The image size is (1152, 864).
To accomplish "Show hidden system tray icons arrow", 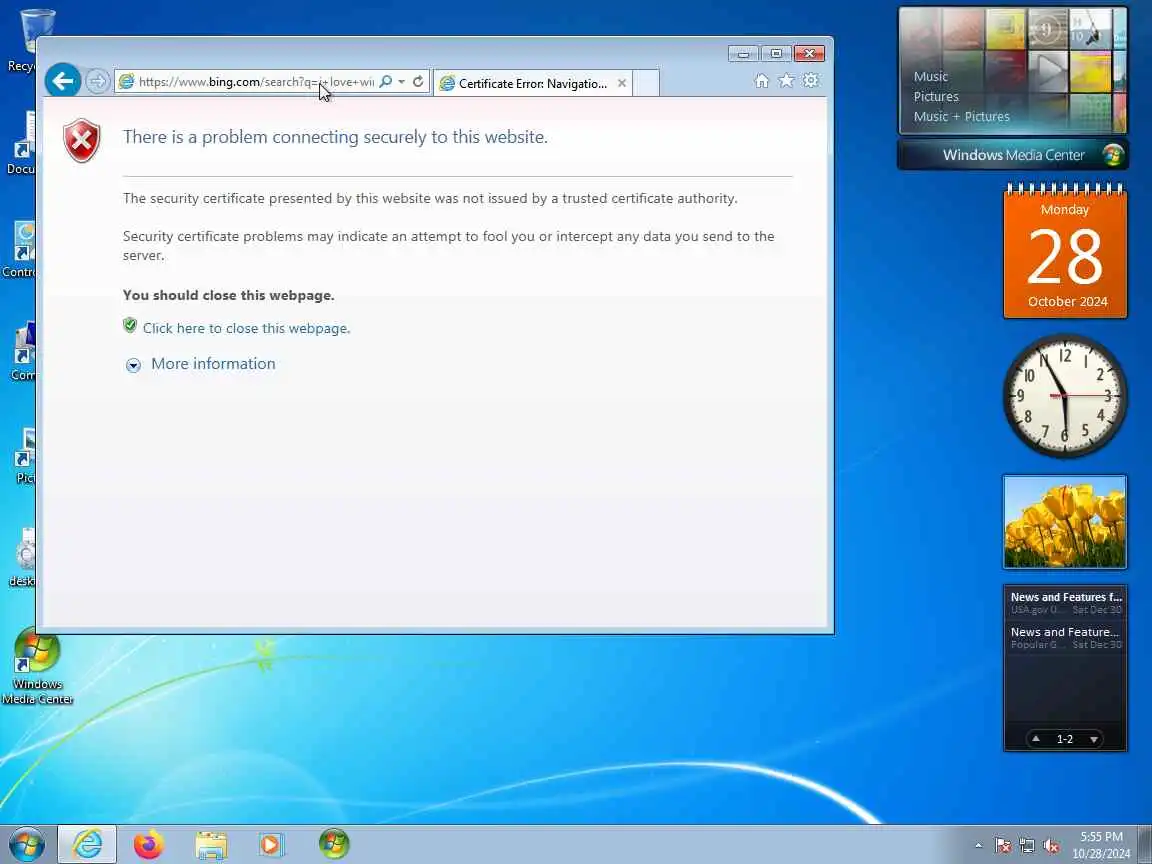I will [978, 846].
